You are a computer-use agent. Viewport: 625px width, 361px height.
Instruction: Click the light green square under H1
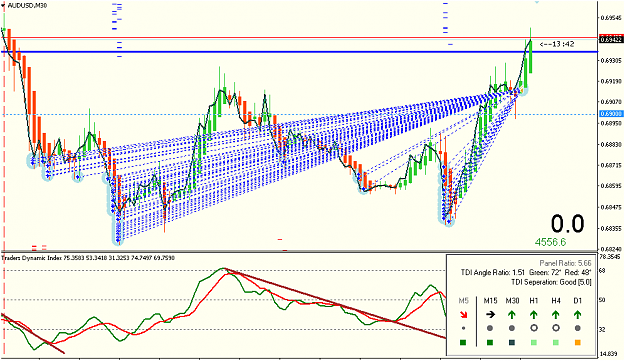534,342
